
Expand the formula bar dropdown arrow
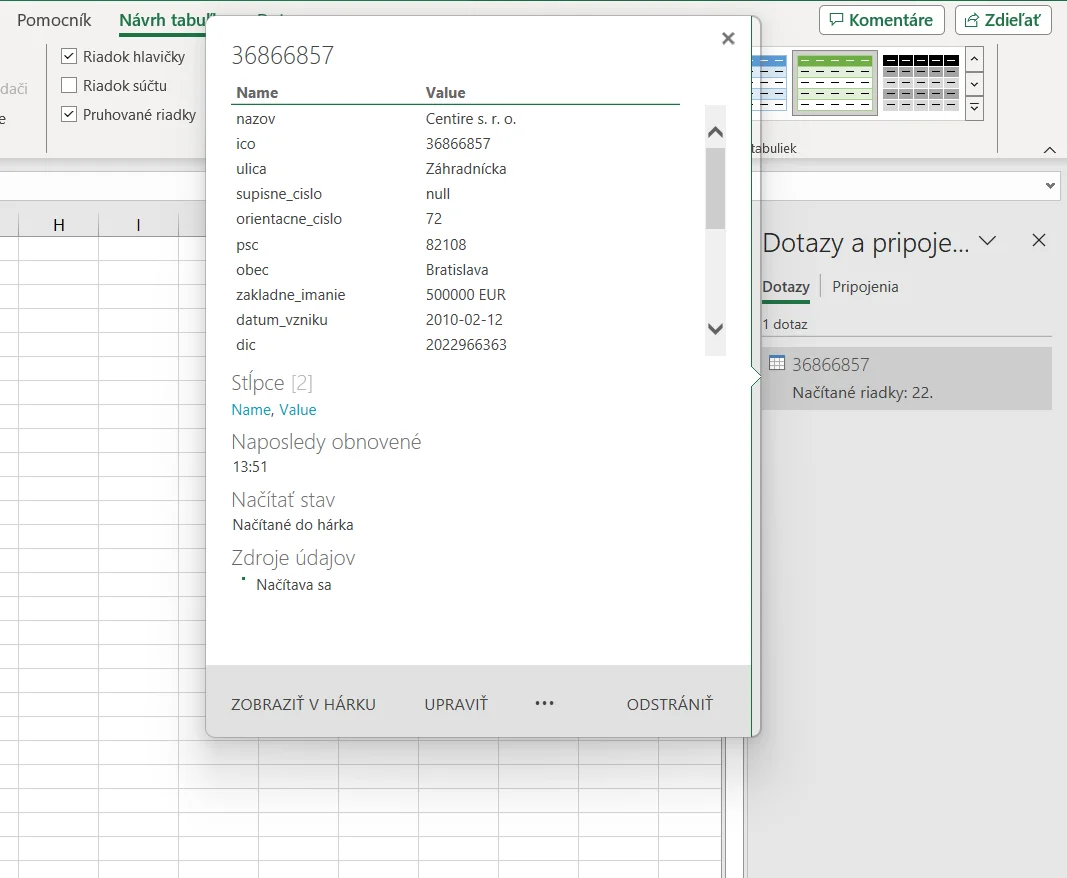(1050, 186)
